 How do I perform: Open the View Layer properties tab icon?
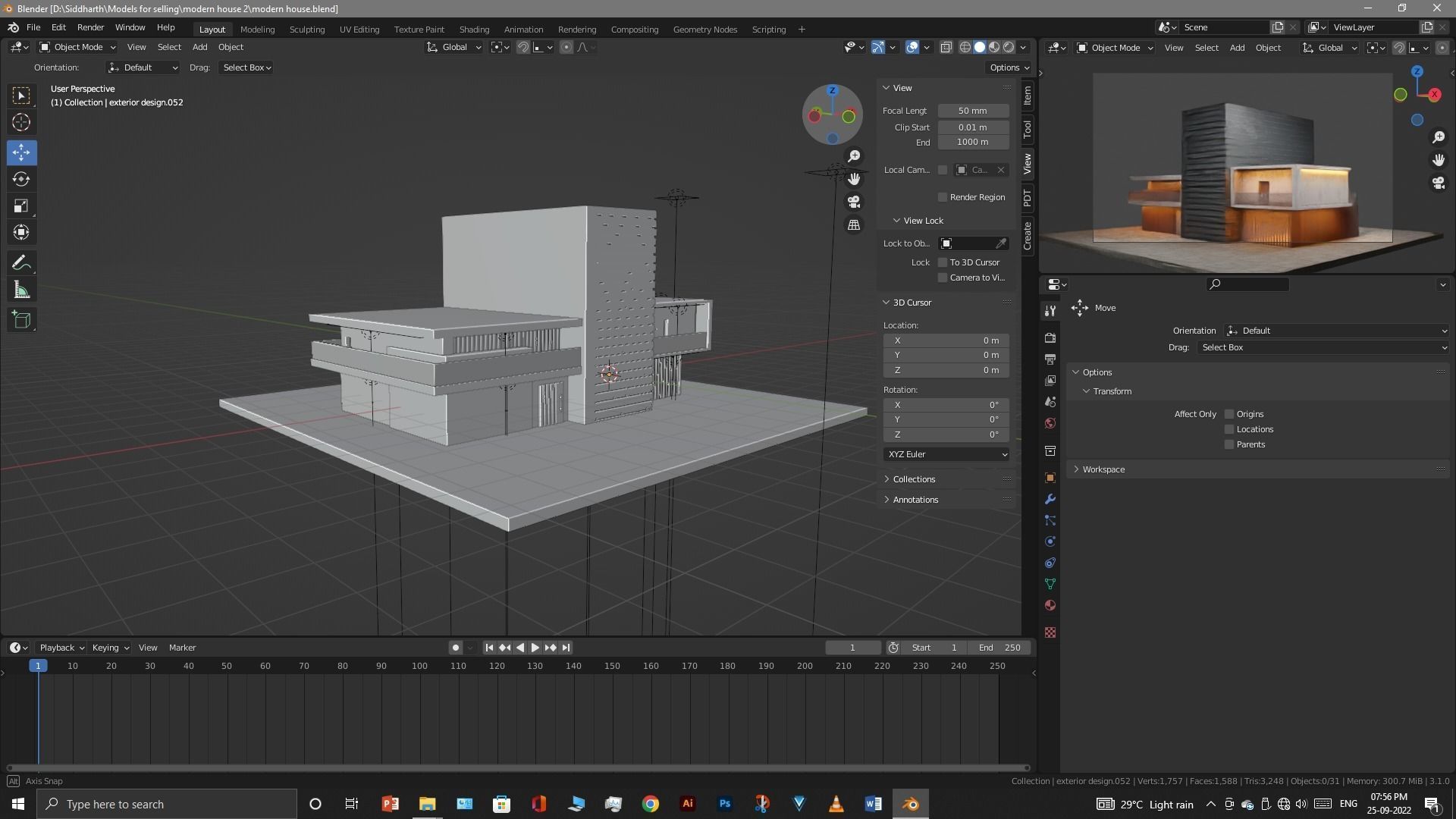coord(1050,380)
